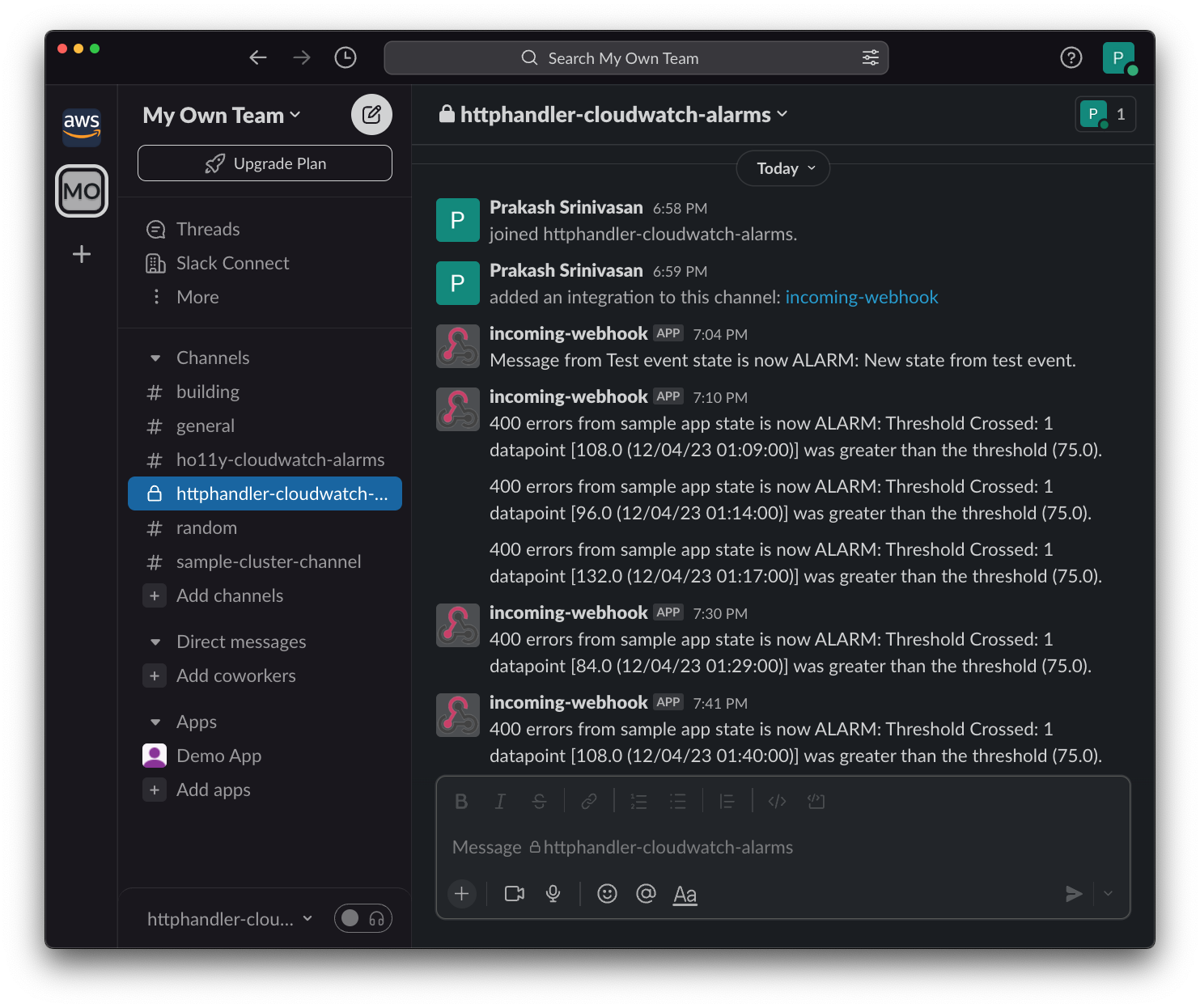Viewport: 1200px width, 1008px height.
Task: Toggle the Aa formatting bar visibility
Action: coord(685,894)
